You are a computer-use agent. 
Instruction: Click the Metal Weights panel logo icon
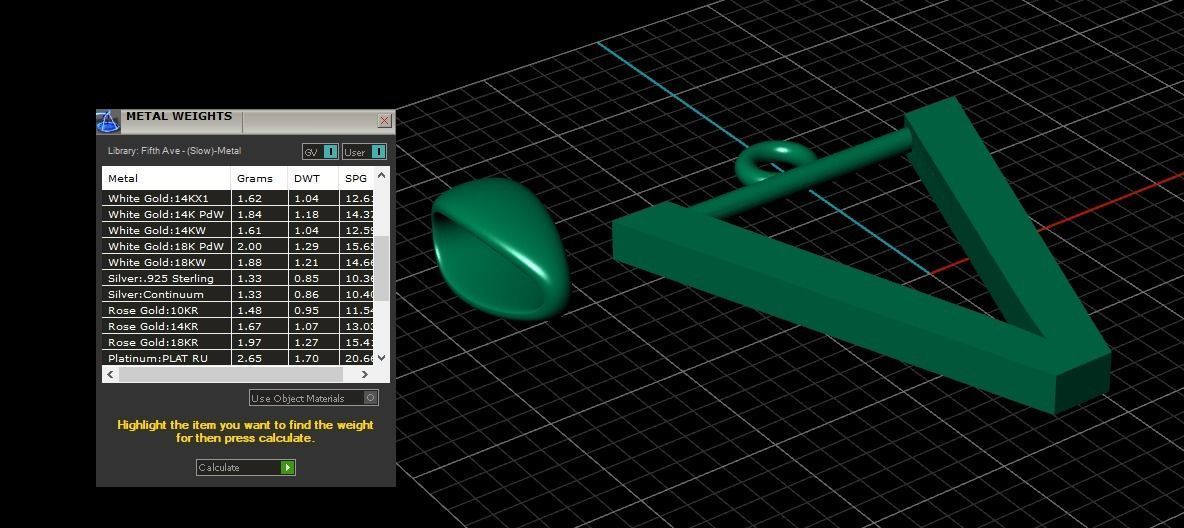pos(108,122)
